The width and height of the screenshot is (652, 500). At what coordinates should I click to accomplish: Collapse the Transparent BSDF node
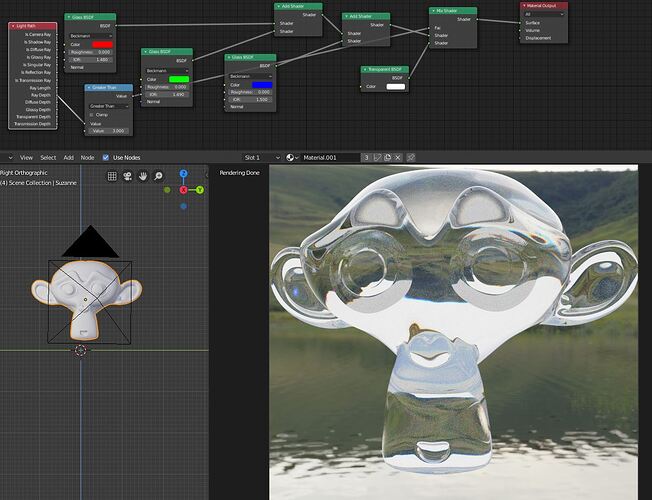click(365, 69)
